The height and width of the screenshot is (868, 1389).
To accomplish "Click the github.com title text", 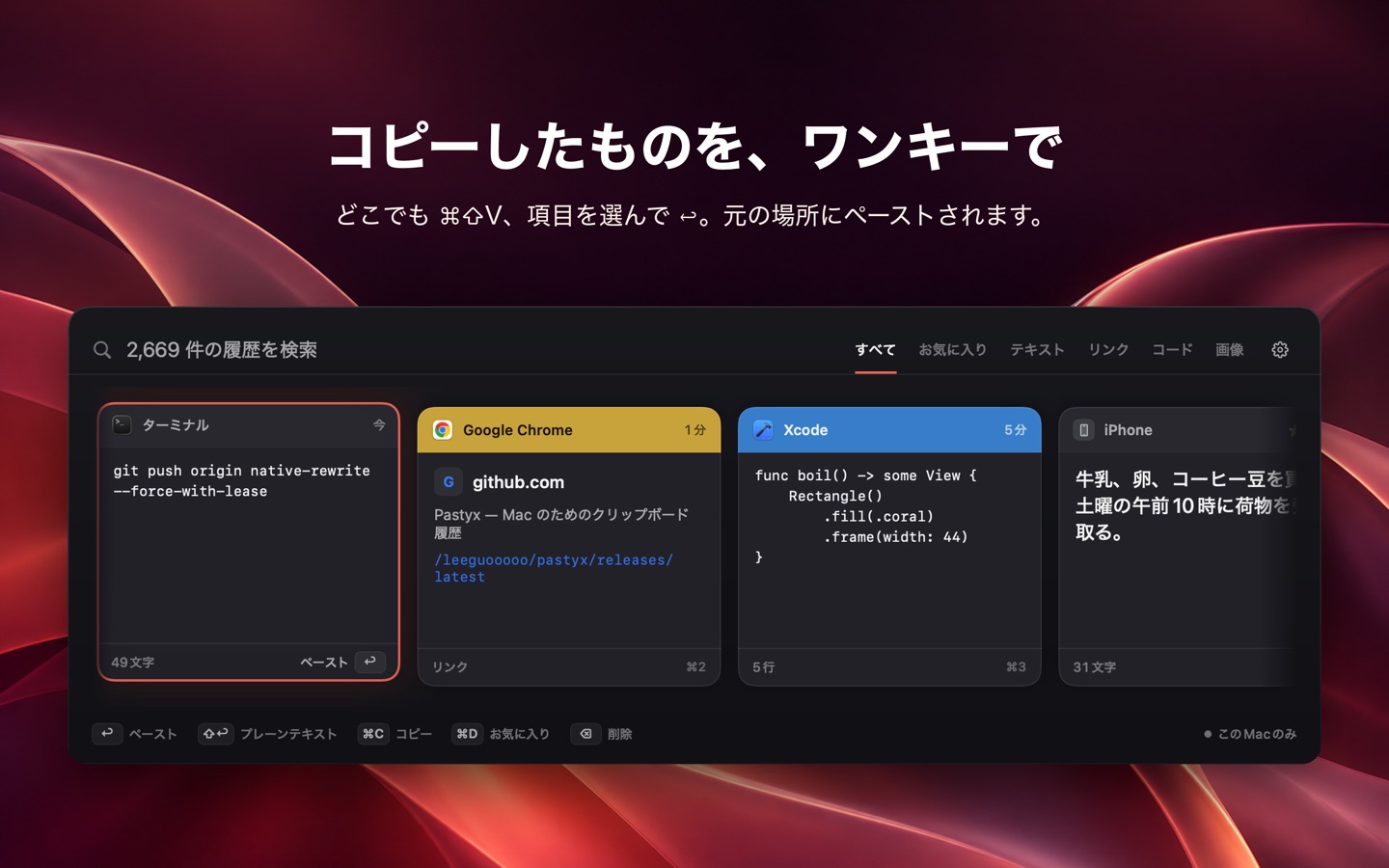I will point(518,482).
